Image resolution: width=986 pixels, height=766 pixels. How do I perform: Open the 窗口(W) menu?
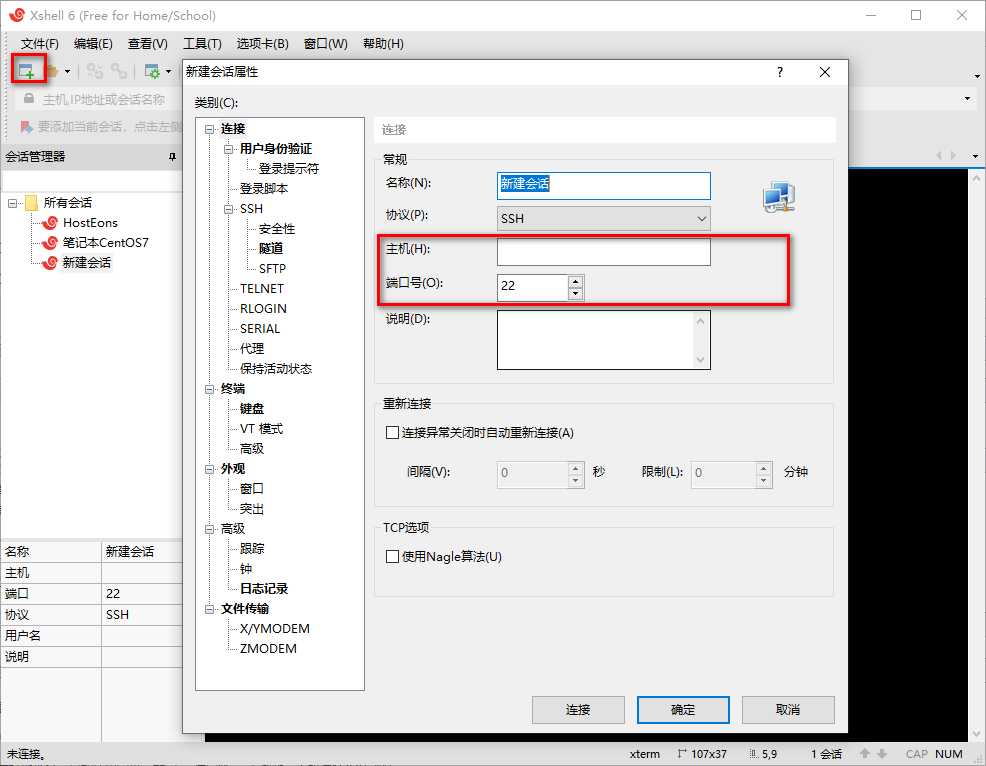click(325, 43)
